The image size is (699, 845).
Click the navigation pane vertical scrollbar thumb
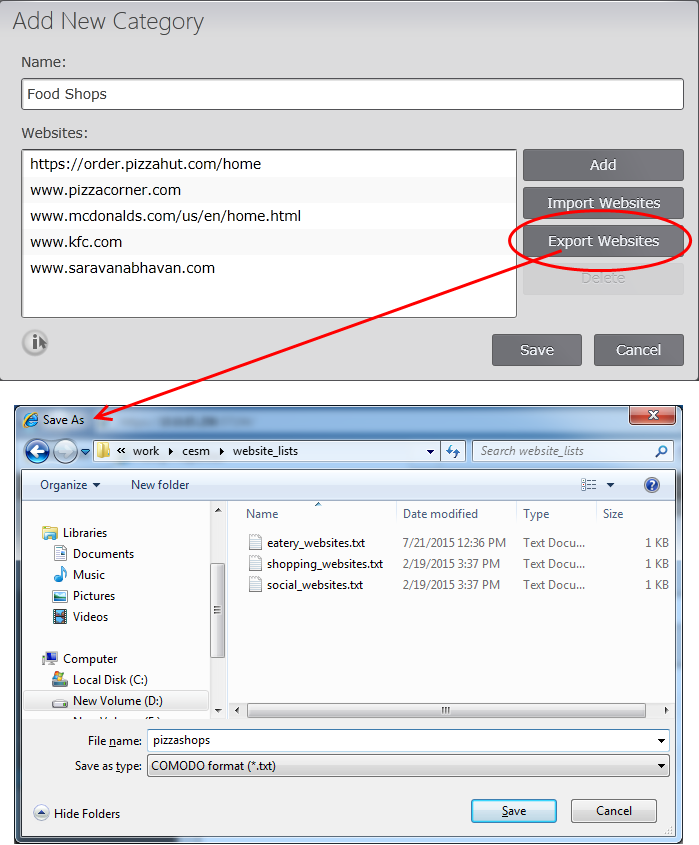218,610
